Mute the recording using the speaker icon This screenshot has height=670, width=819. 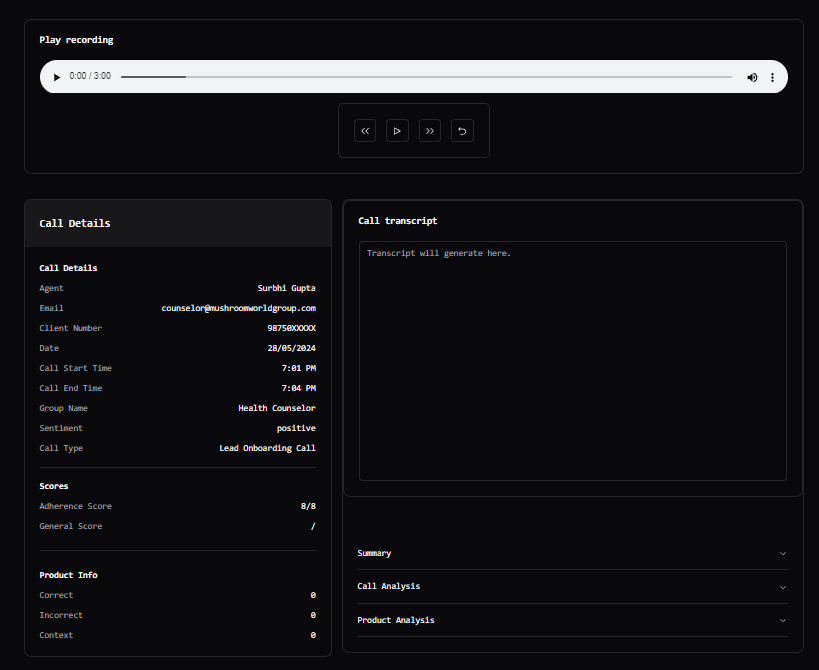click(x=752, y=77)
